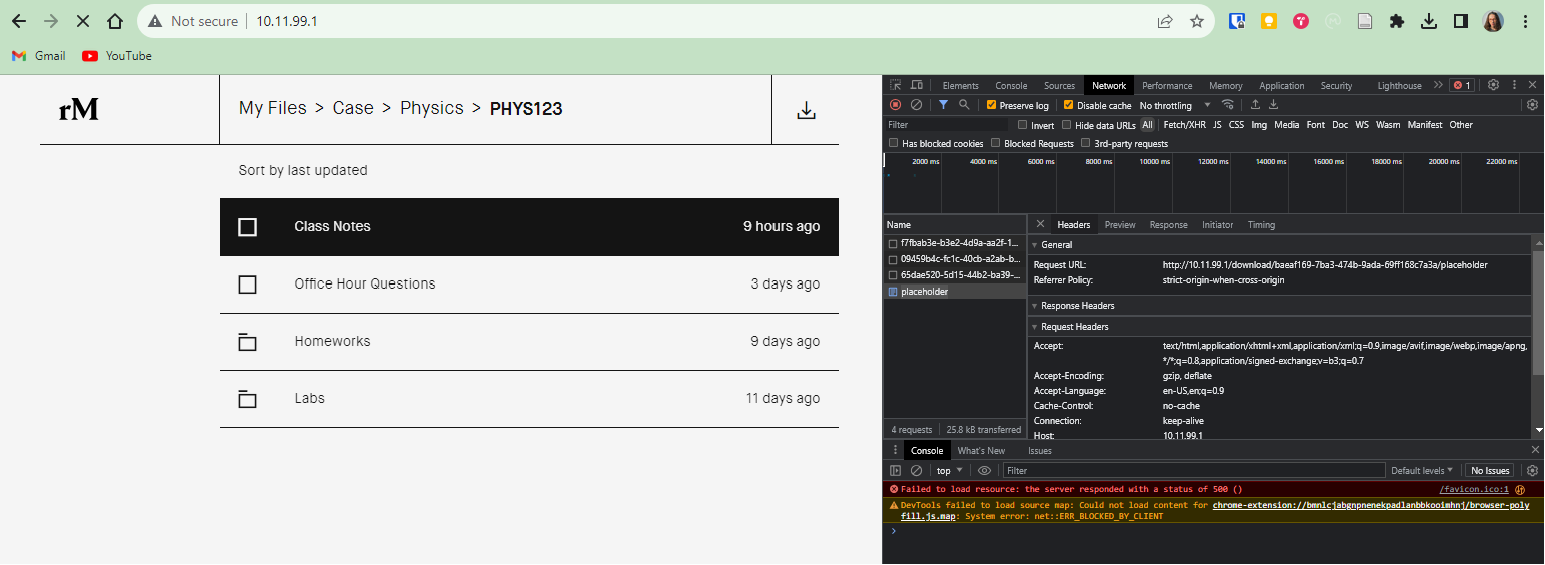Click the Export HAR download icon
Image resolution: width=1545 pixels, height=565 pixels.
pos(1275,105)
